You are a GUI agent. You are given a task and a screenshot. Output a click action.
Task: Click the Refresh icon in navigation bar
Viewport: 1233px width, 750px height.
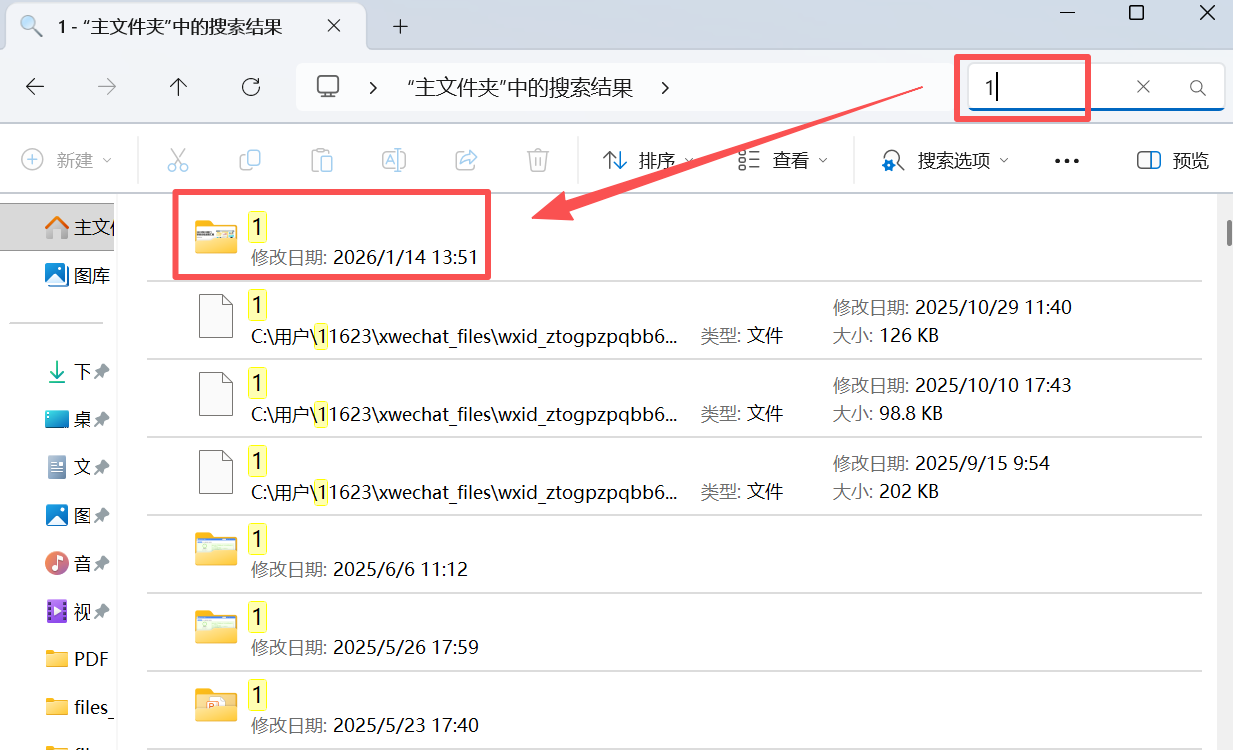click(250, 87)
